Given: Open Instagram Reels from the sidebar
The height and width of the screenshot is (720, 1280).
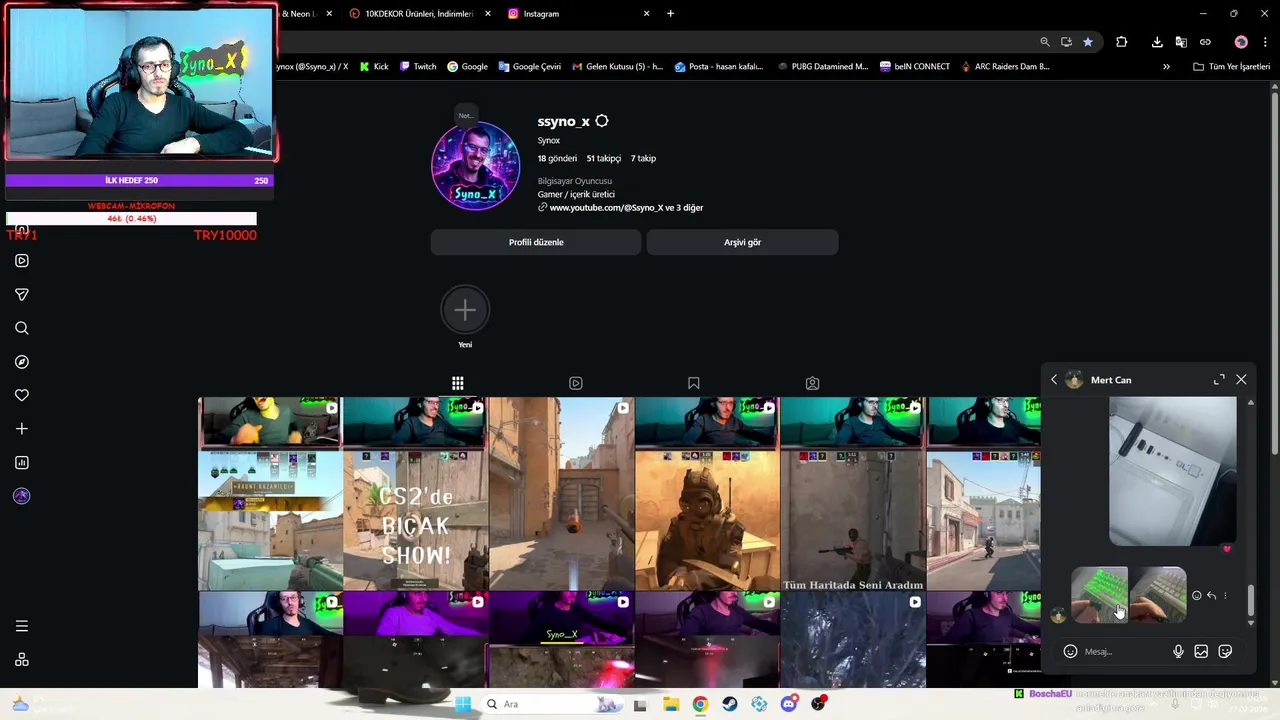Looking at the screenshot, I should point(22,261).
